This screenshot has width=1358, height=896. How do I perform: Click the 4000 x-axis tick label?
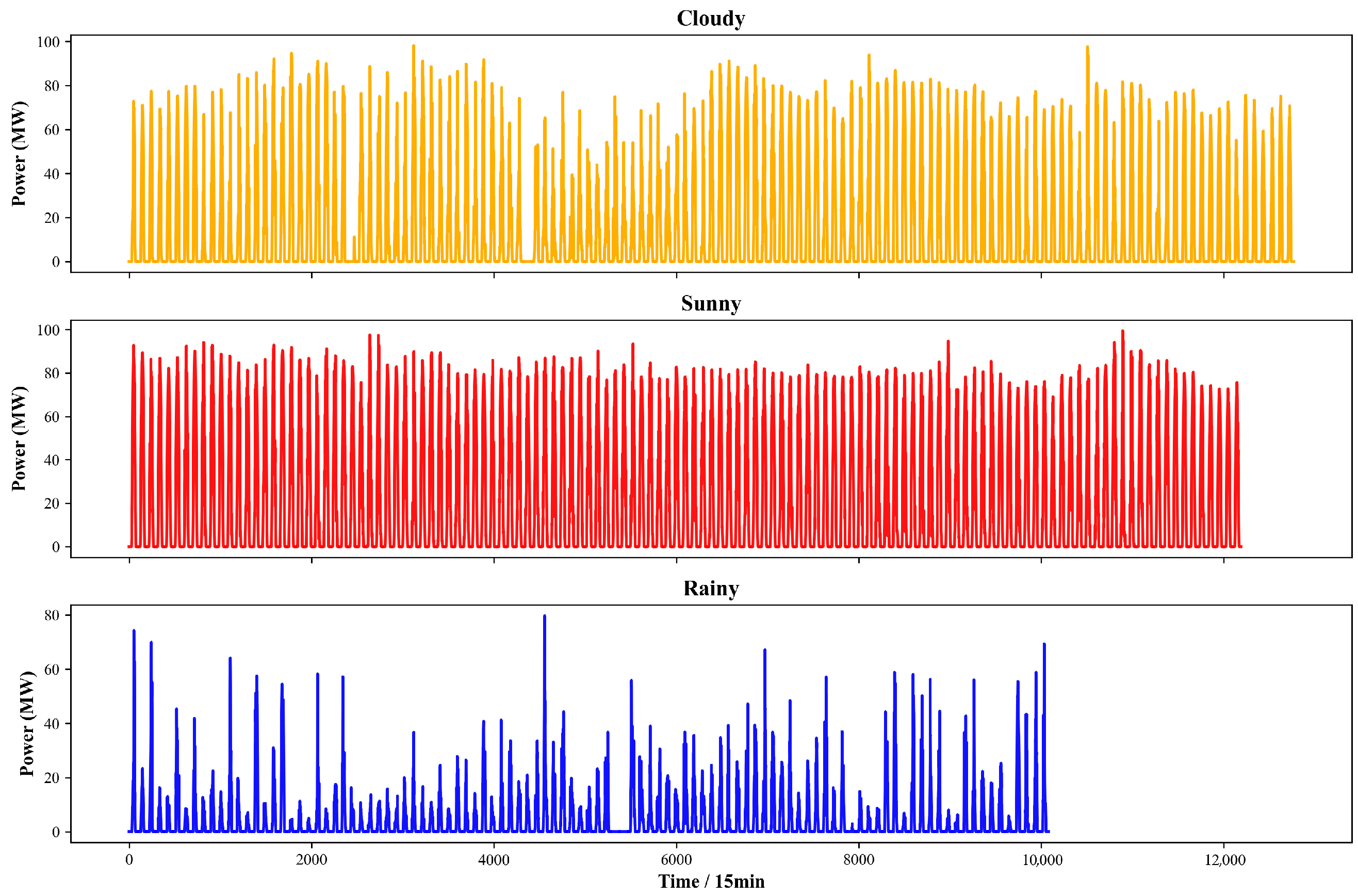494,860
